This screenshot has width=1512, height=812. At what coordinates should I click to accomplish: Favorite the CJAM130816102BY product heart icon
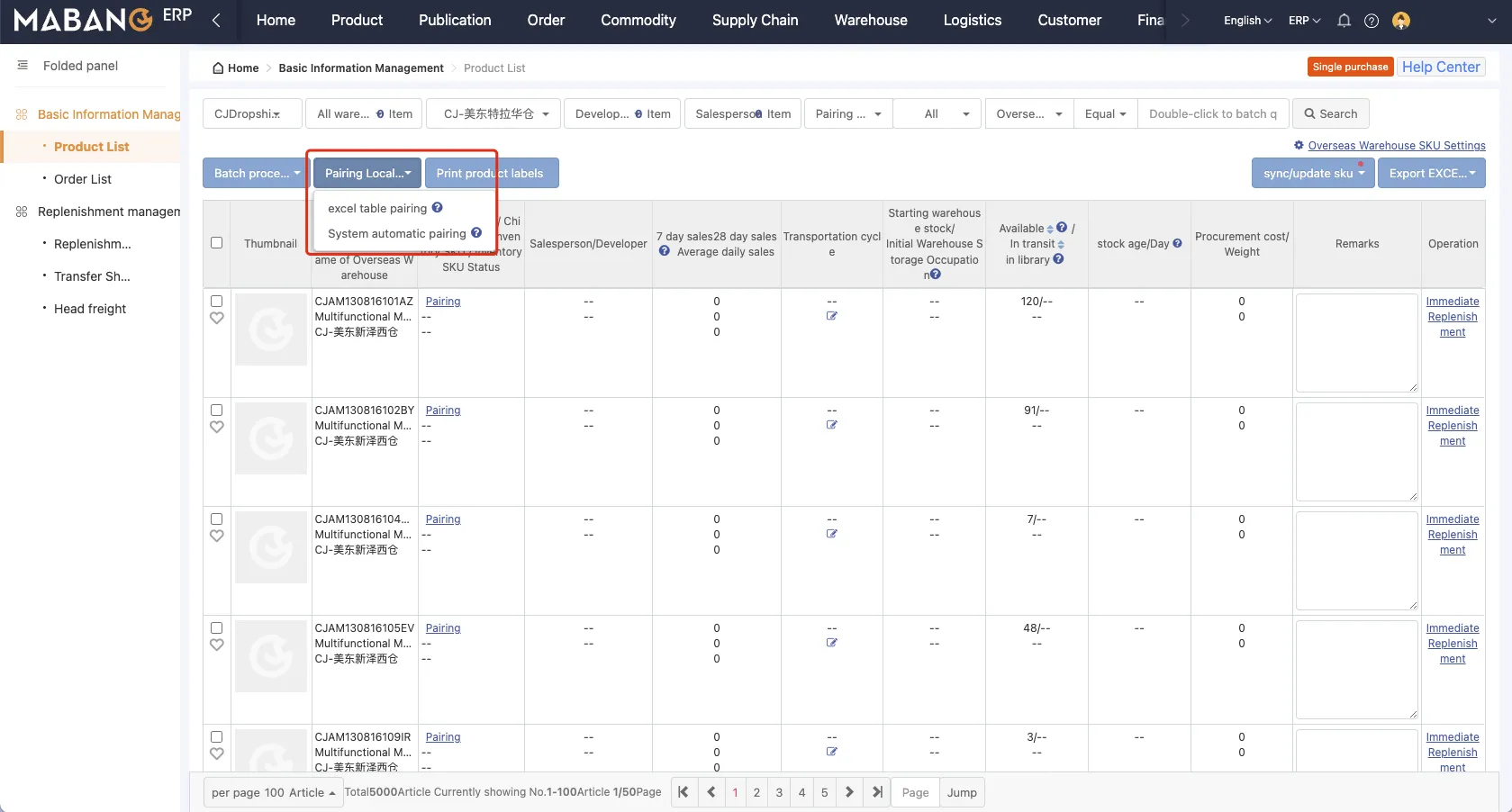click(x=217, y=427)
